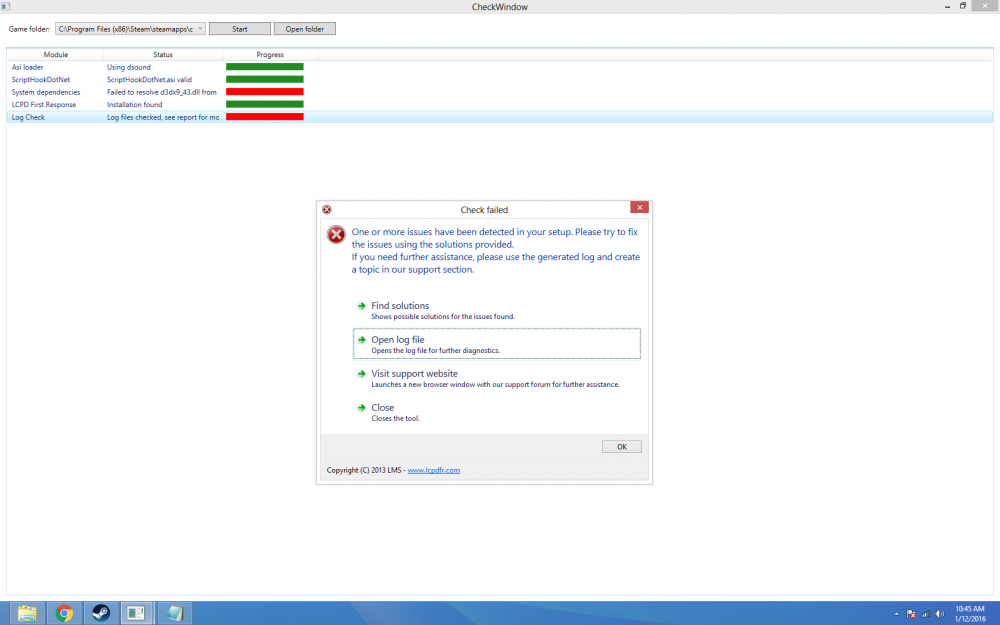Select the ScriptHookDotNet row

pos(499,80)
